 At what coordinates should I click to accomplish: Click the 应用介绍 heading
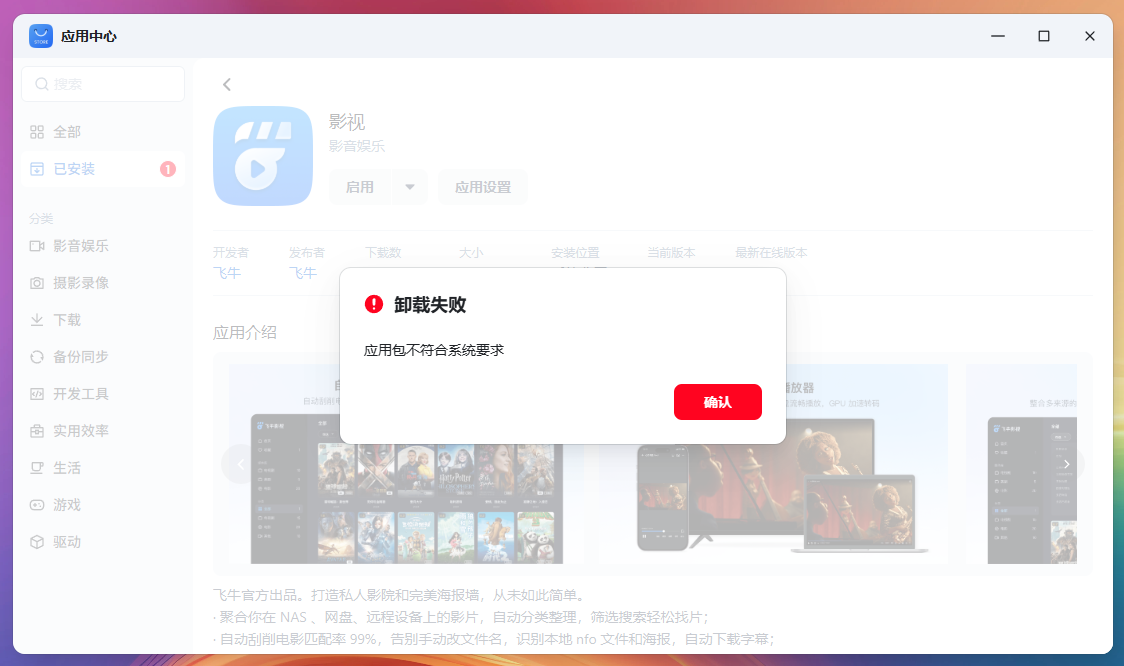click(244, 333)
